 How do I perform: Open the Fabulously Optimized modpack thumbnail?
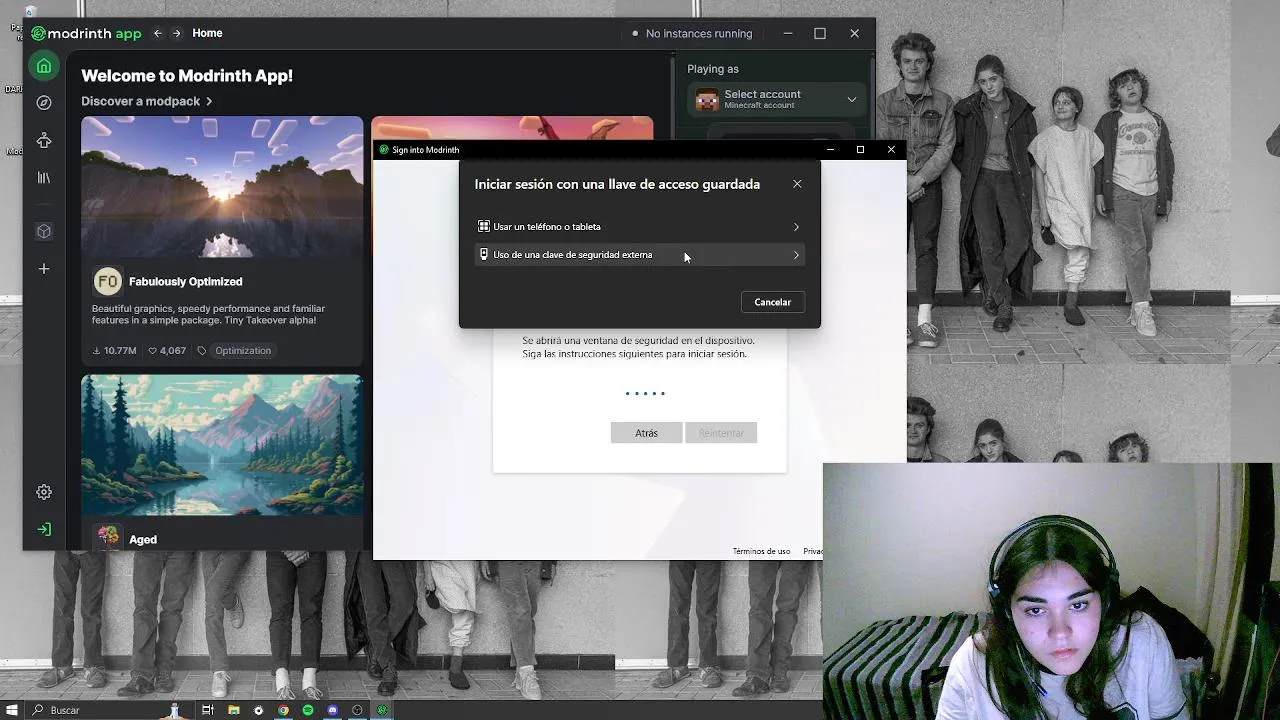(x=222, y=187)
